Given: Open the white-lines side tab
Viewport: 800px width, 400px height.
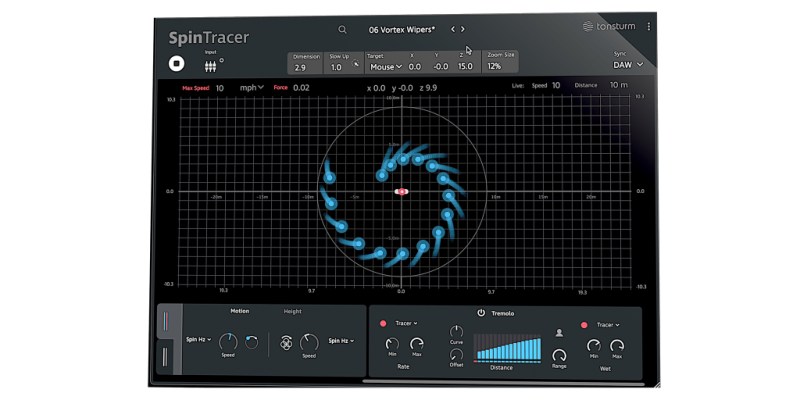Looking at the screenshot, I should click(x=165, y=356).
